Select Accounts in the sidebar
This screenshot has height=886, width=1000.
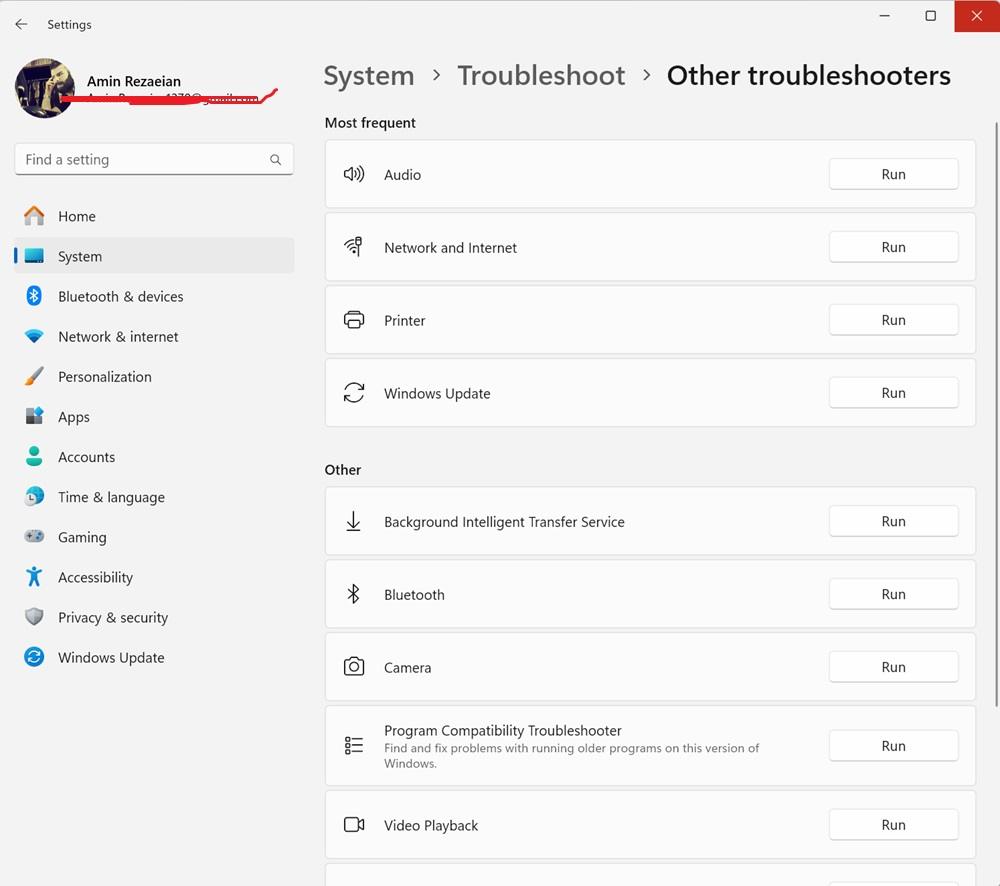coord(86,457)
